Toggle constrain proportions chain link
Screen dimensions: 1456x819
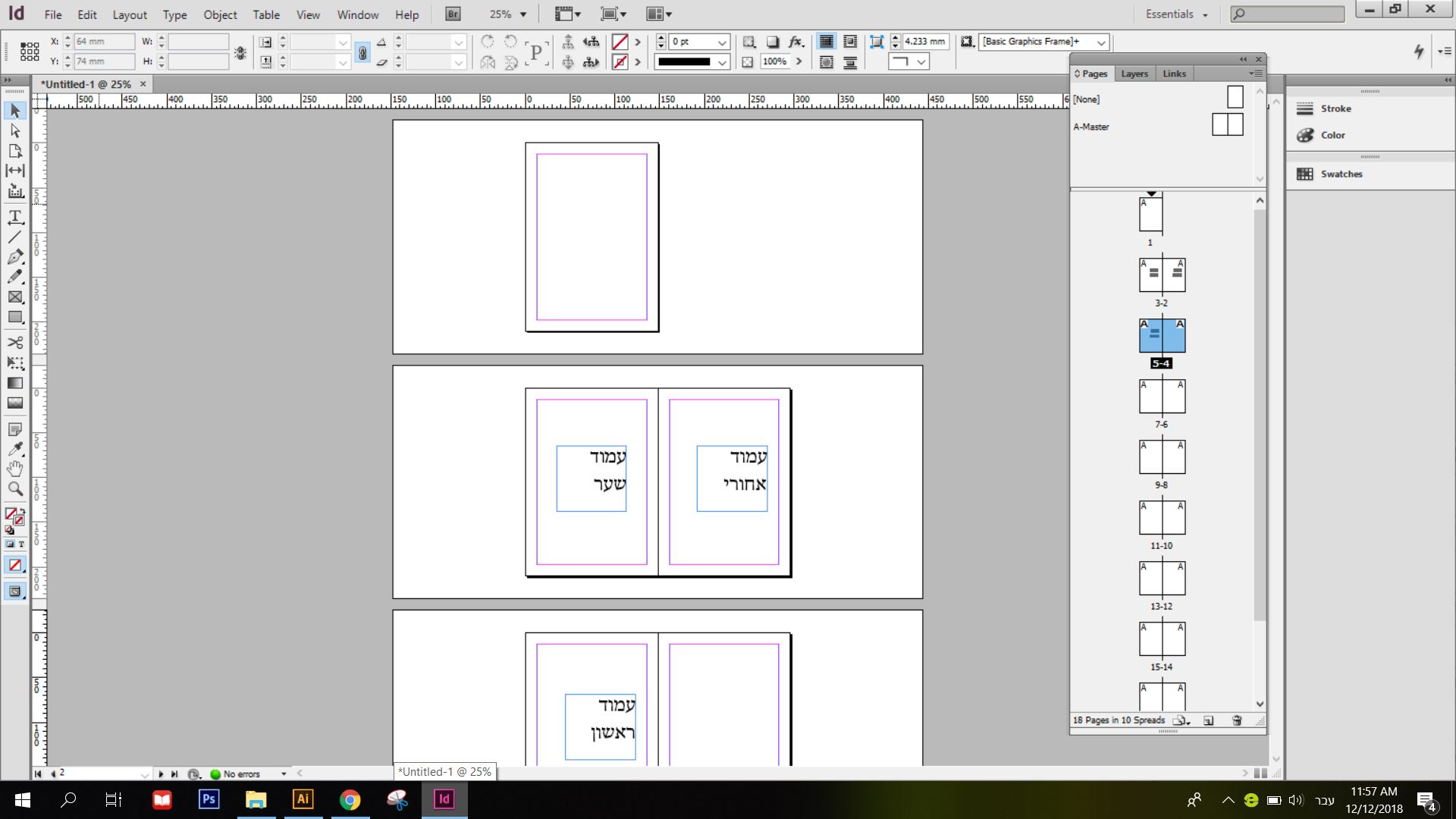tap(362, 52)
